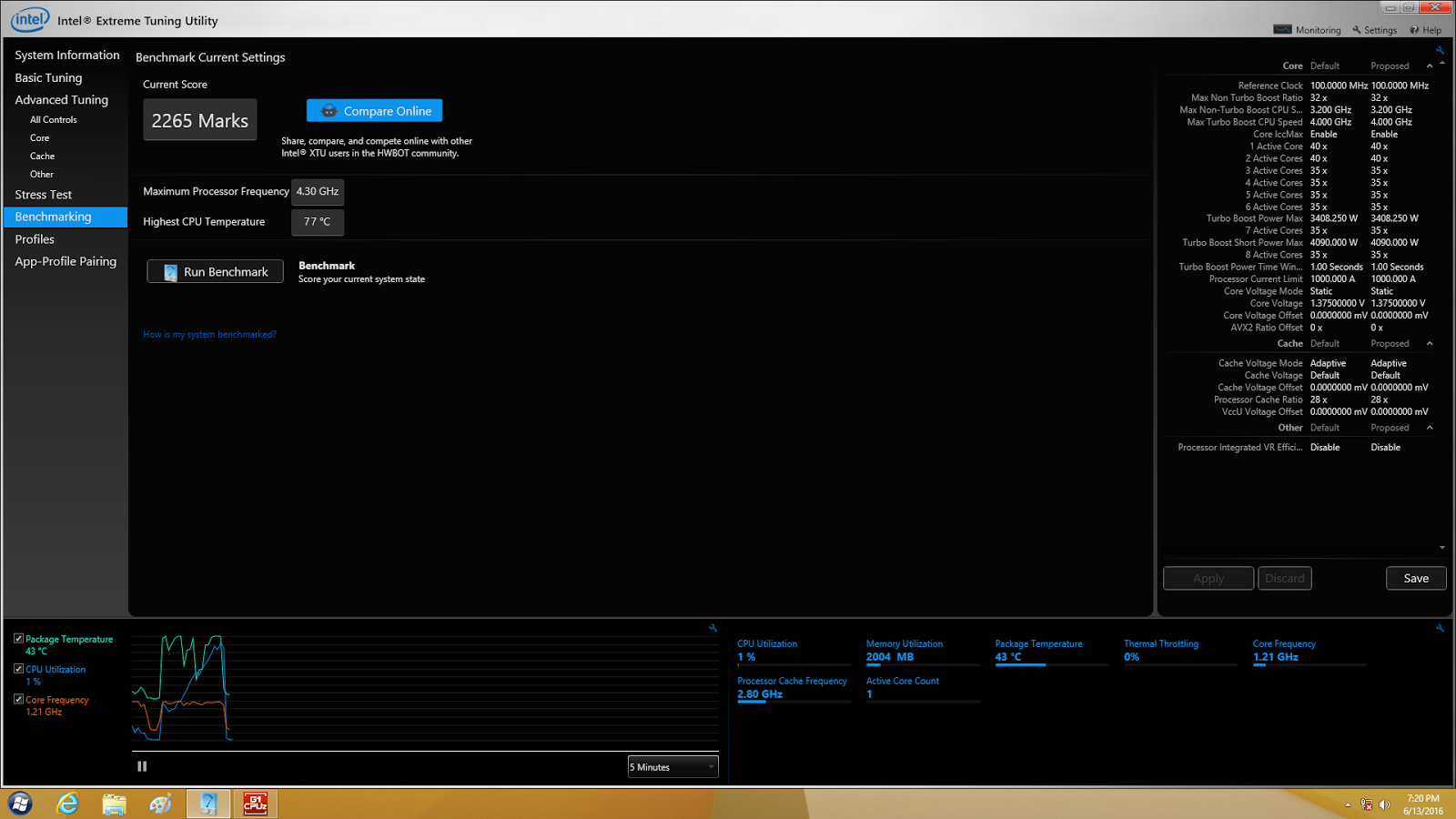The width and height of the screenshot is (1456, 819).
Task: Click the Processor Current Limit row label
Action: (1256, 279)
